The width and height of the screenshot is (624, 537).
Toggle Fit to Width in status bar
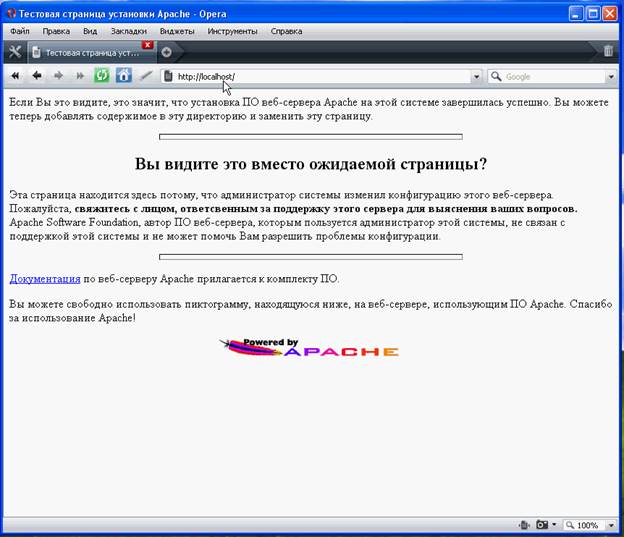click(x=524, y=525)
